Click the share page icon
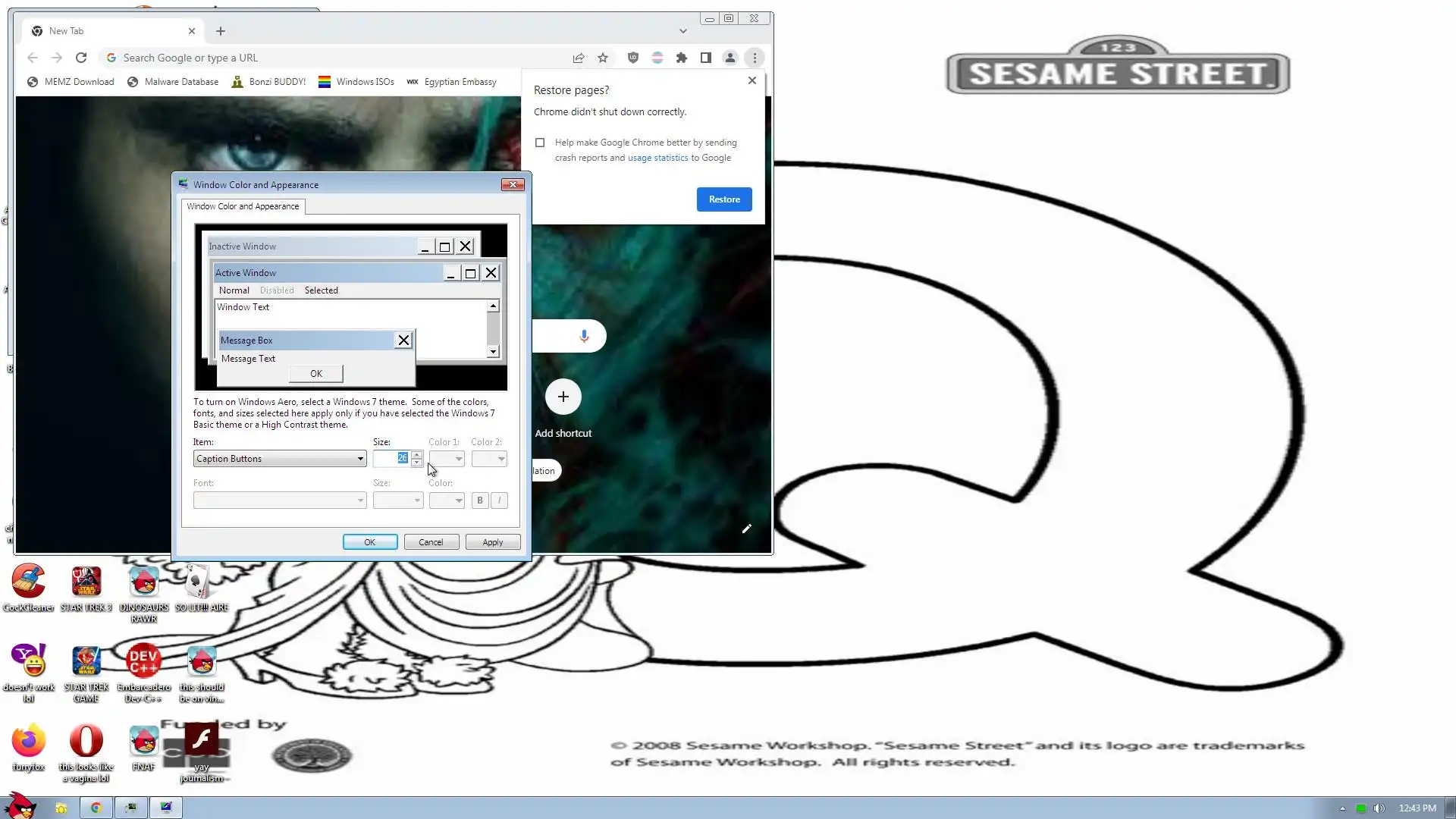This screenshot has height=819, width=1456. [579, 58]
